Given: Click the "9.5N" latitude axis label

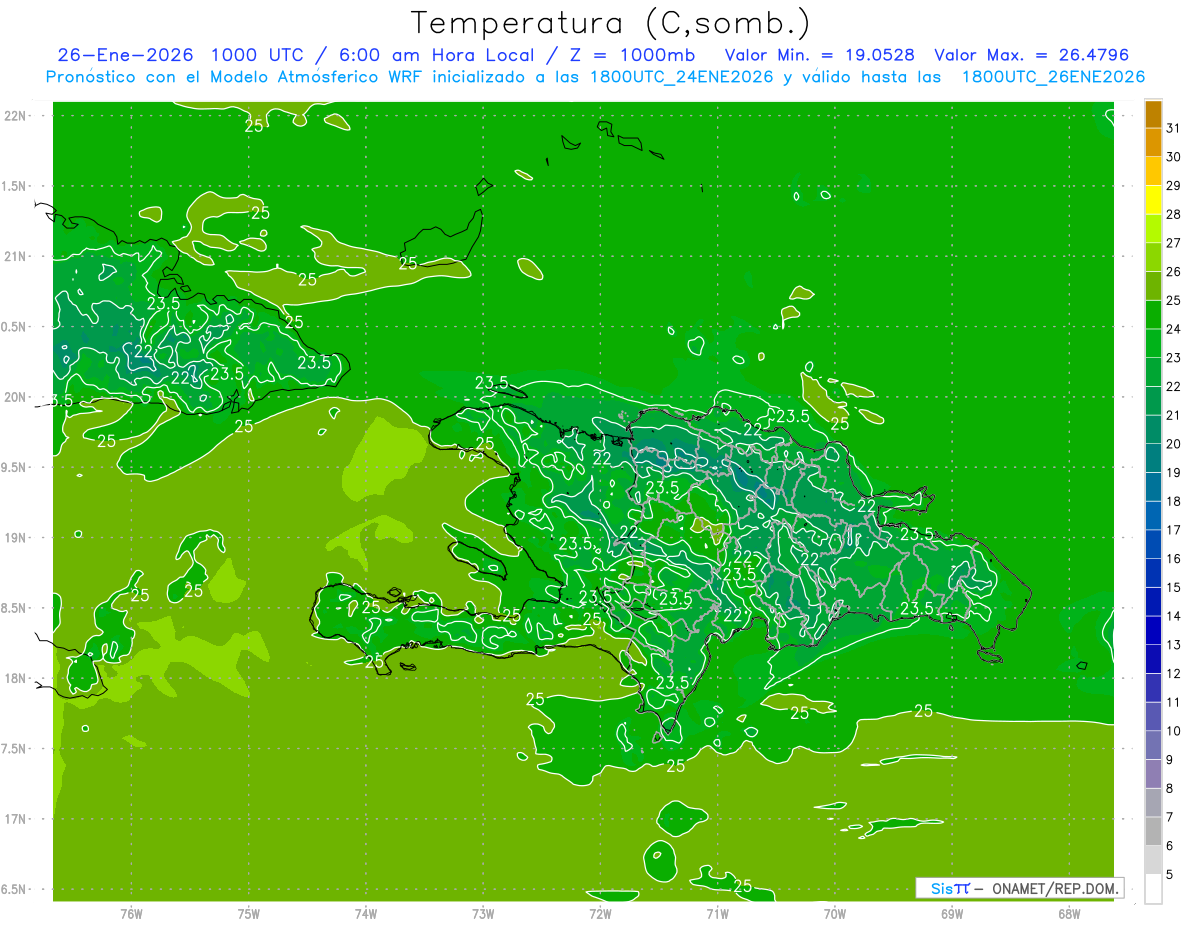Looking at the screenshot, I should [x=15, y=467].
